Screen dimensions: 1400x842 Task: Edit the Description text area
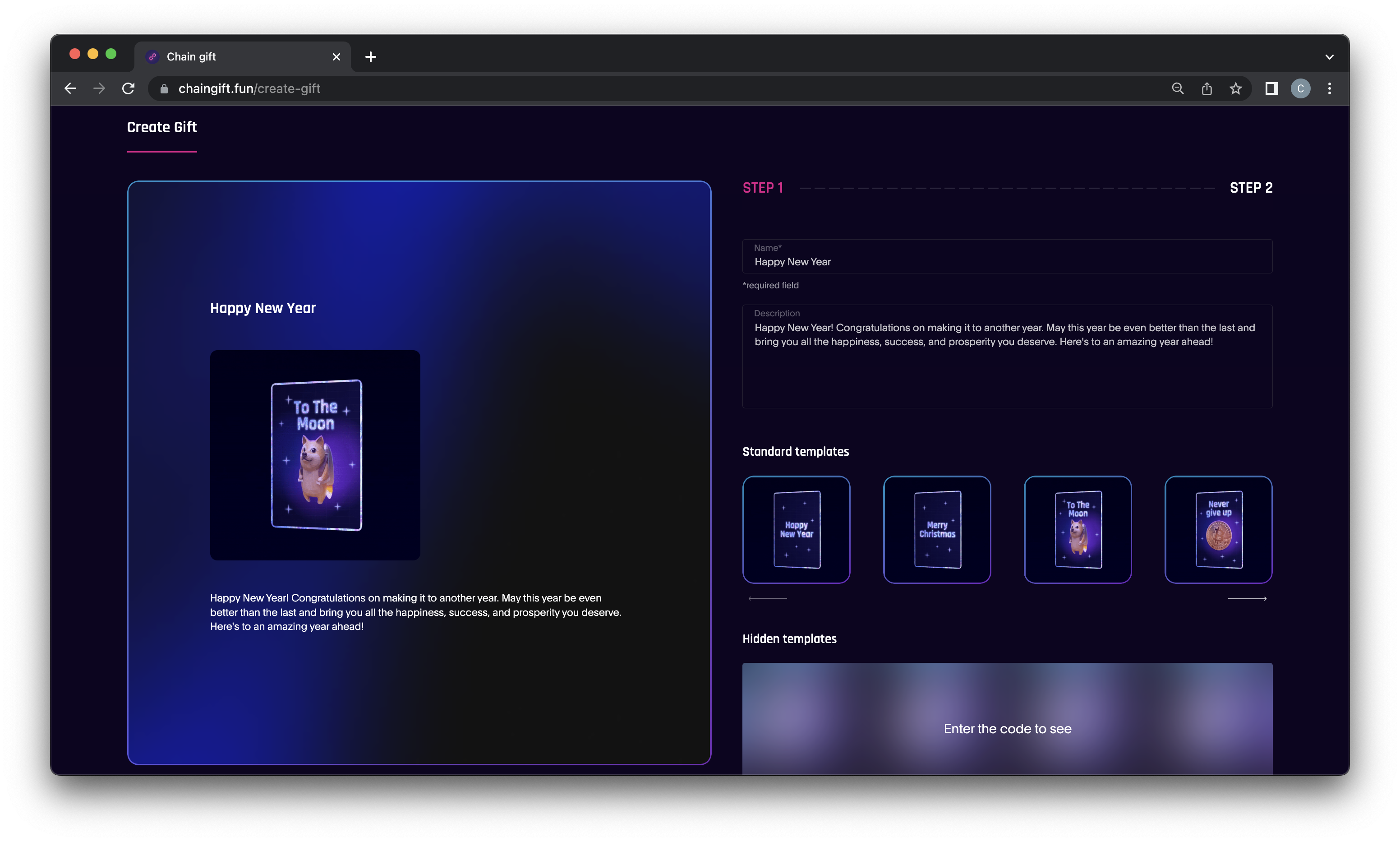1007,356
